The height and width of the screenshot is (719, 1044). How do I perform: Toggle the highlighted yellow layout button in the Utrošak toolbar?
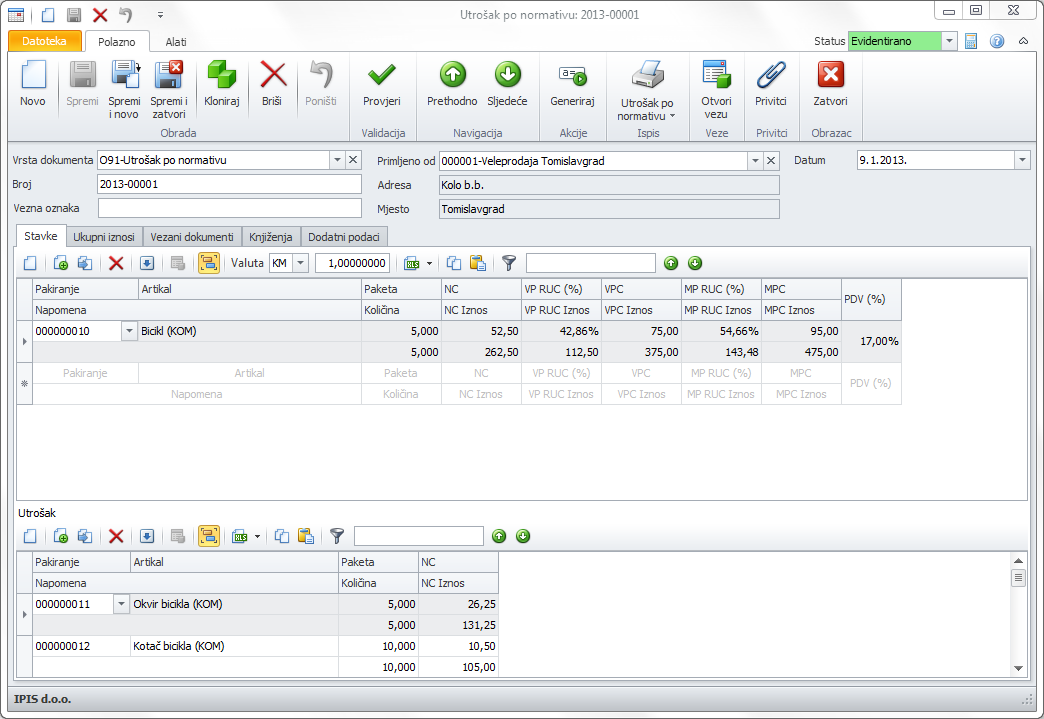[208, 536]
